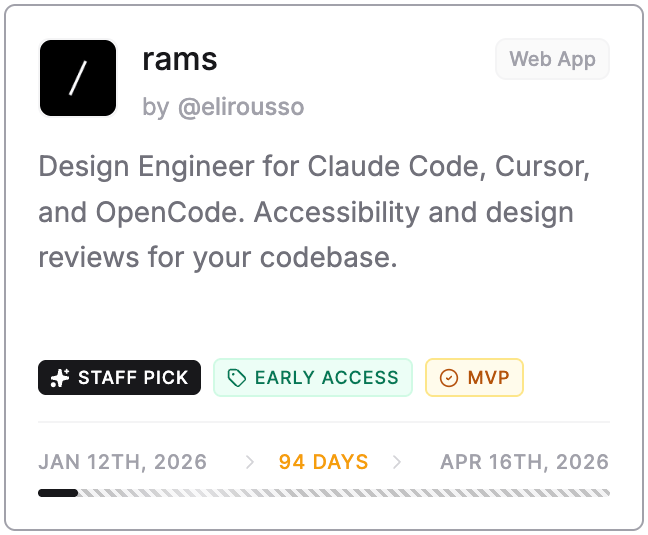
Task: Click the JAN 12TH, 2026 start date
Action: click(x=123, y=462)
